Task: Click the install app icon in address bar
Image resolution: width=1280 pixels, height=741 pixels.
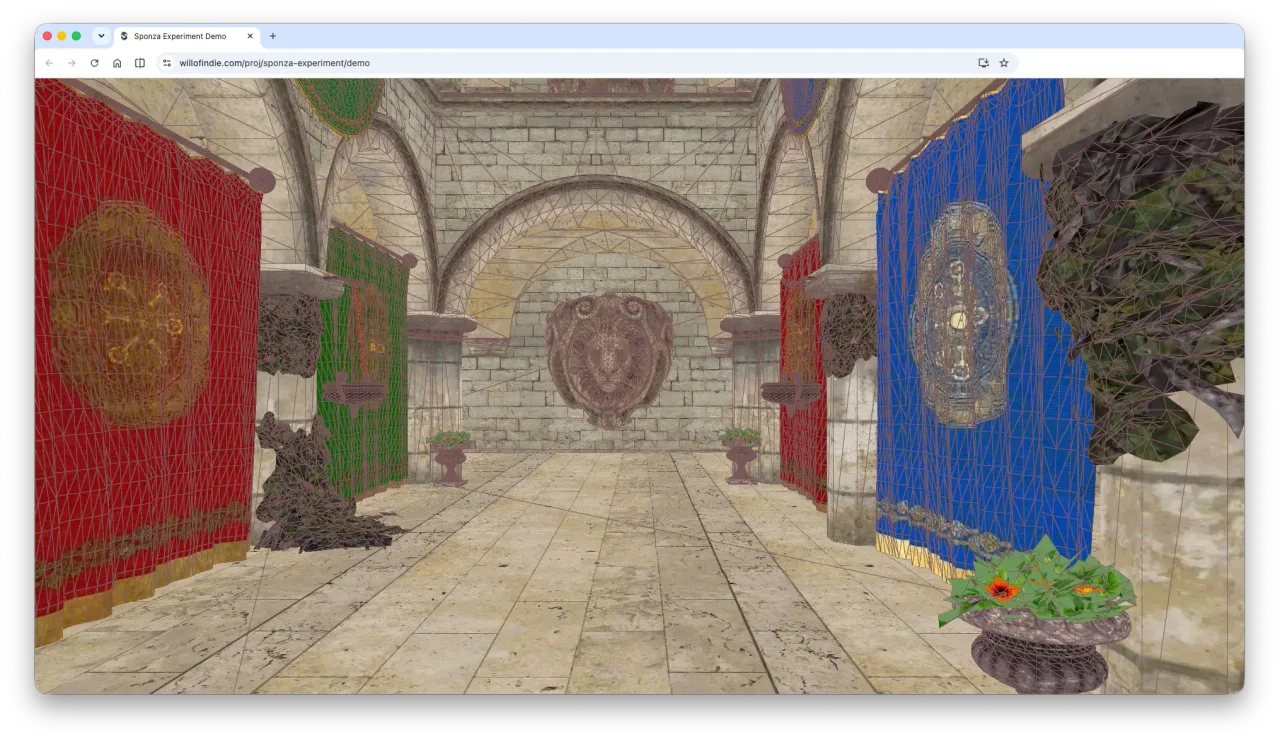Action: coord(983,63)
